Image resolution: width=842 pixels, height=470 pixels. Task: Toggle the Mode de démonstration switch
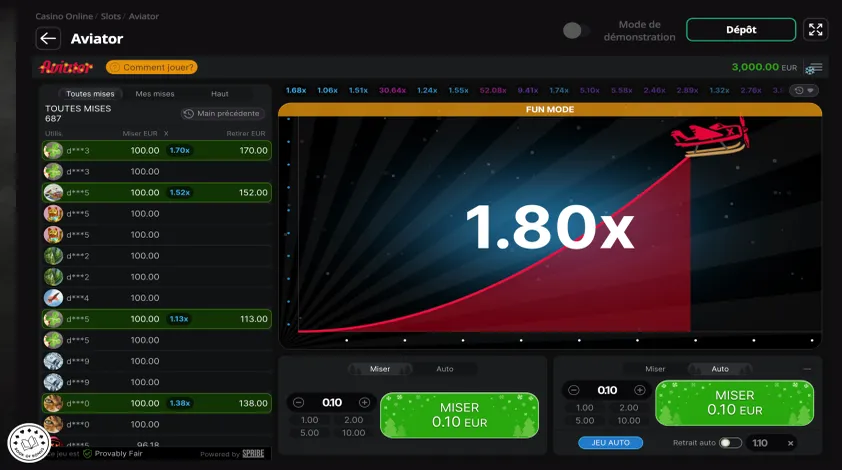(x=575, y=31)
